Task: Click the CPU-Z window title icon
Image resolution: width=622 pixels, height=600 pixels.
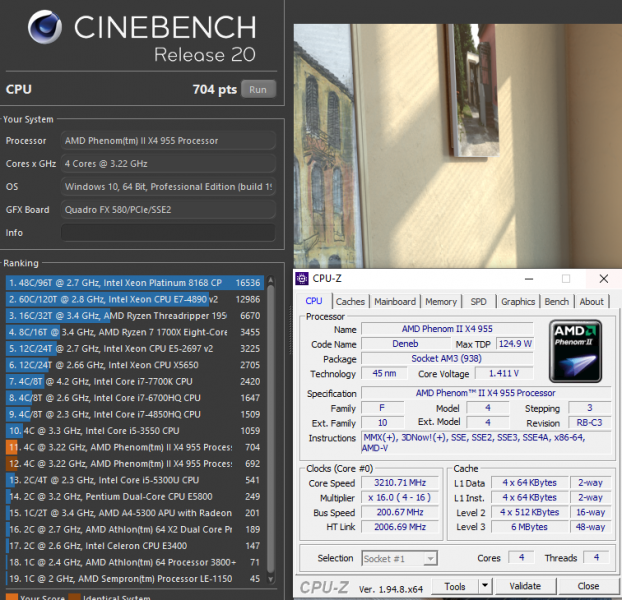Action: pos(302,279)
